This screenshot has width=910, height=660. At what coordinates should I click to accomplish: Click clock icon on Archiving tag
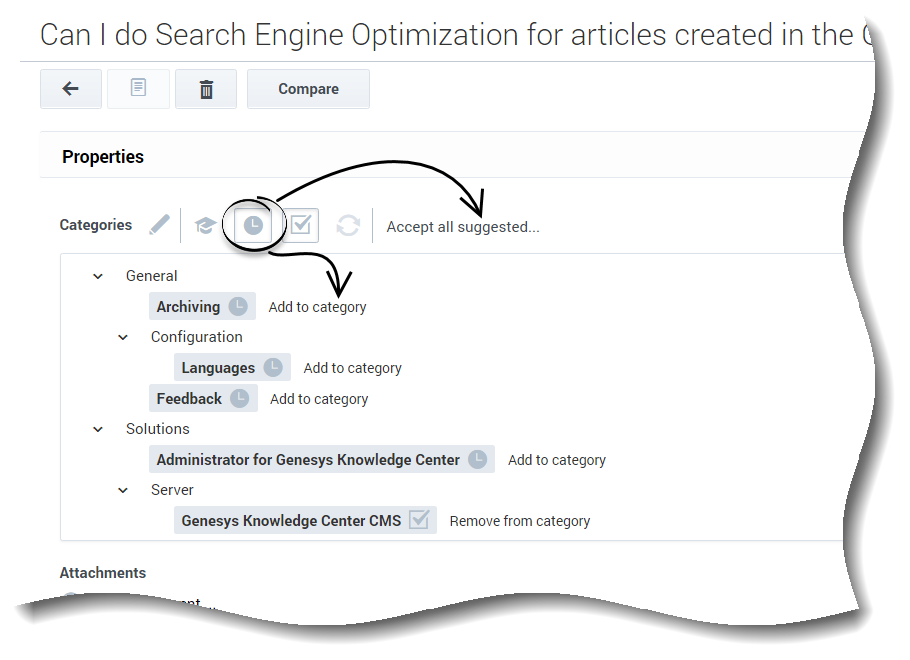click(238, 306)
